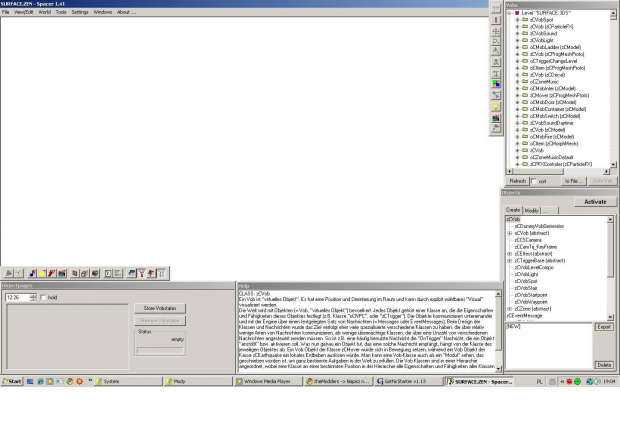Click the horizontal scrollbar of Vobs tree
This screenshot has height=430, width=620.
(x=558, y=171)
